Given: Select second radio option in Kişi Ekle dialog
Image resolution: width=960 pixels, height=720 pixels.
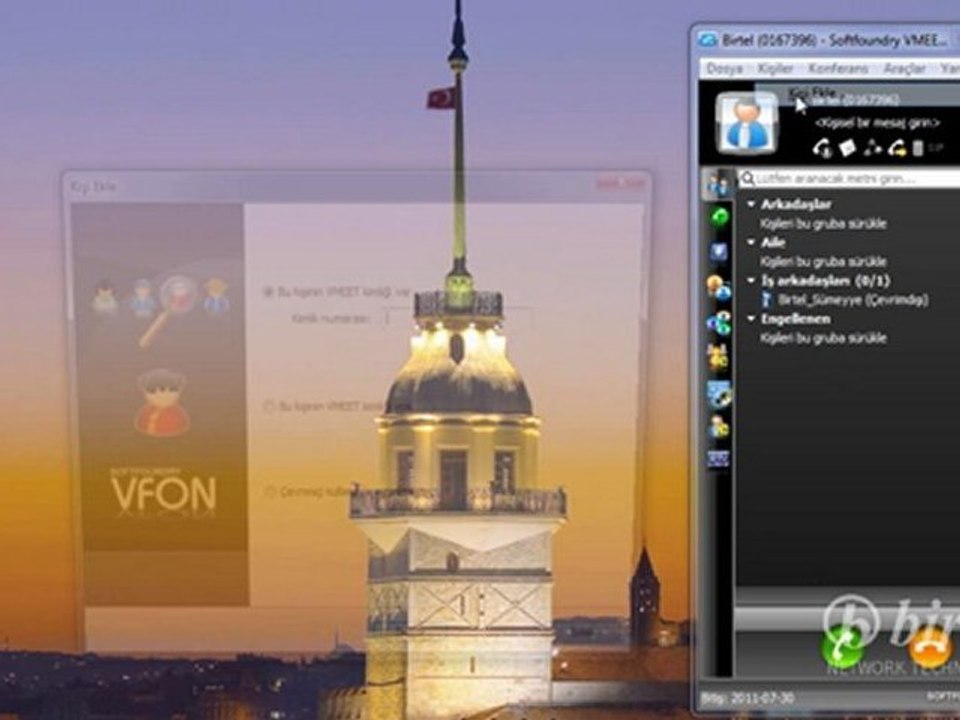Looking at the screenshot, I should click(x=268, y=407).
